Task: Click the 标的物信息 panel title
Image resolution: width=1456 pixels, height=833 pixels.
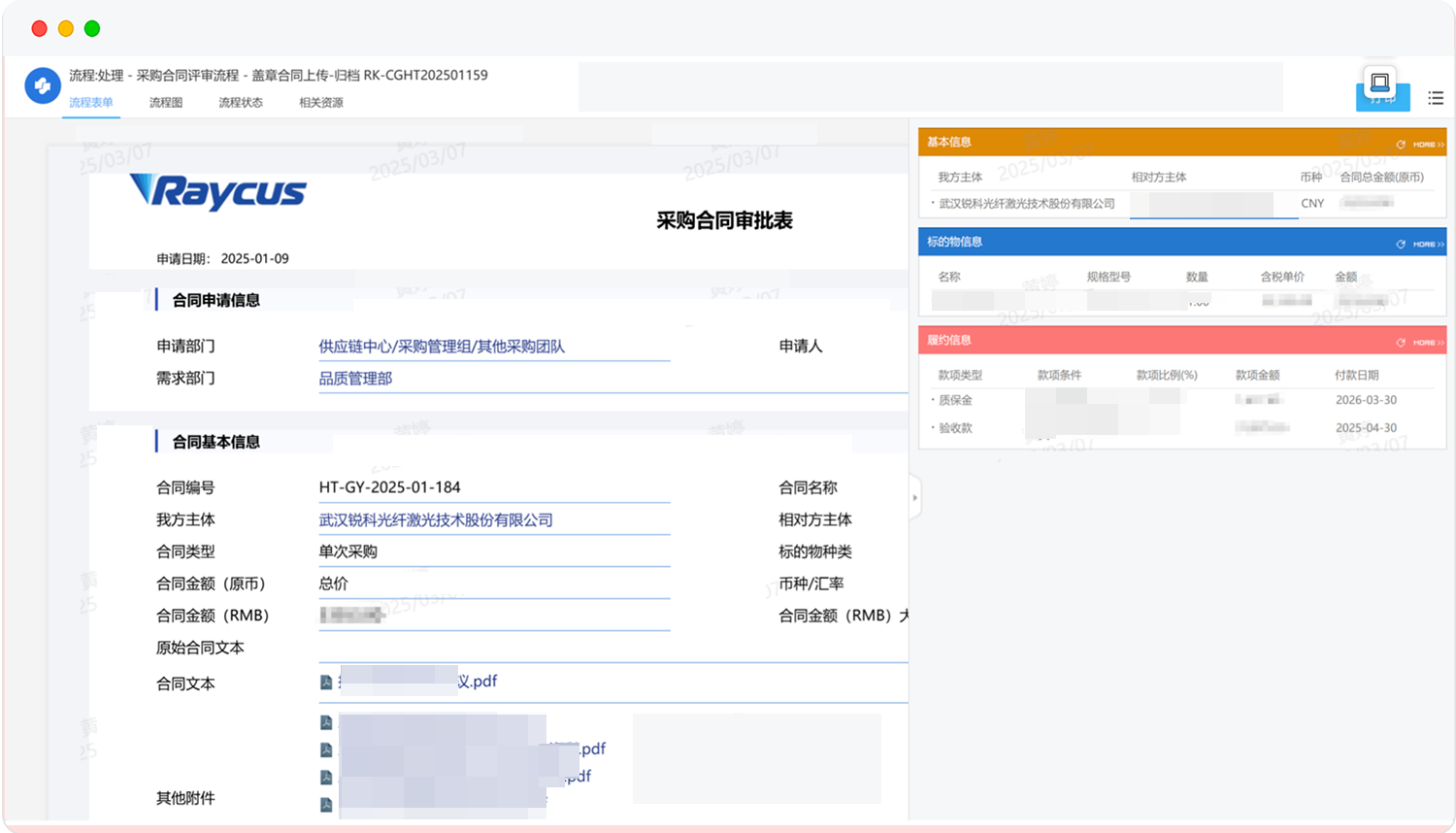Action: coord(954,242)
